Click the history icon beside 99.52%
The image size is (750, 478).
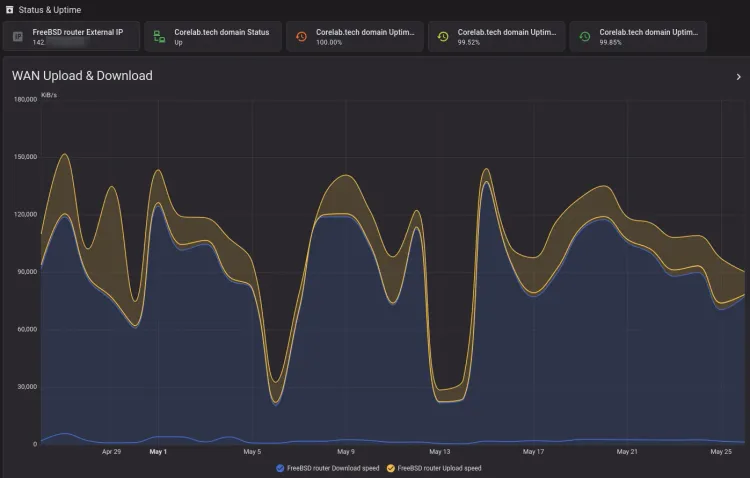pos(443,36)
